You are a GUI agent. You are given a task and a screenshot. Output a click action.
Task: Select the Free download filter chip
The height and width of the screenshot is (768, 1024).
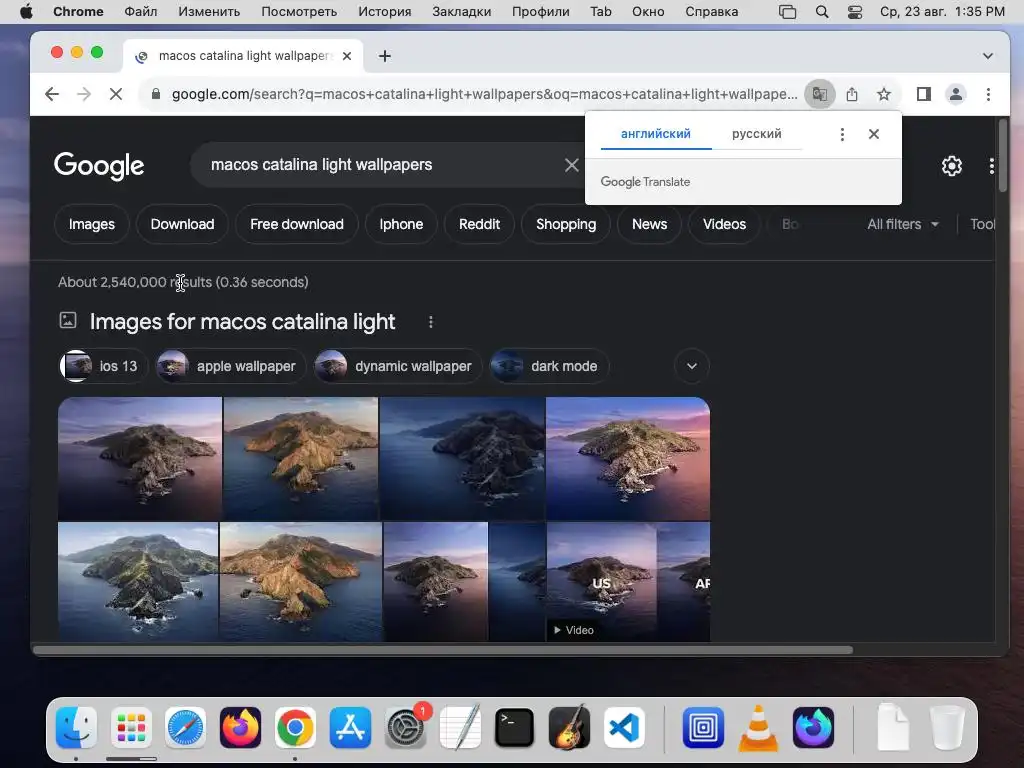tap(296, 225)
